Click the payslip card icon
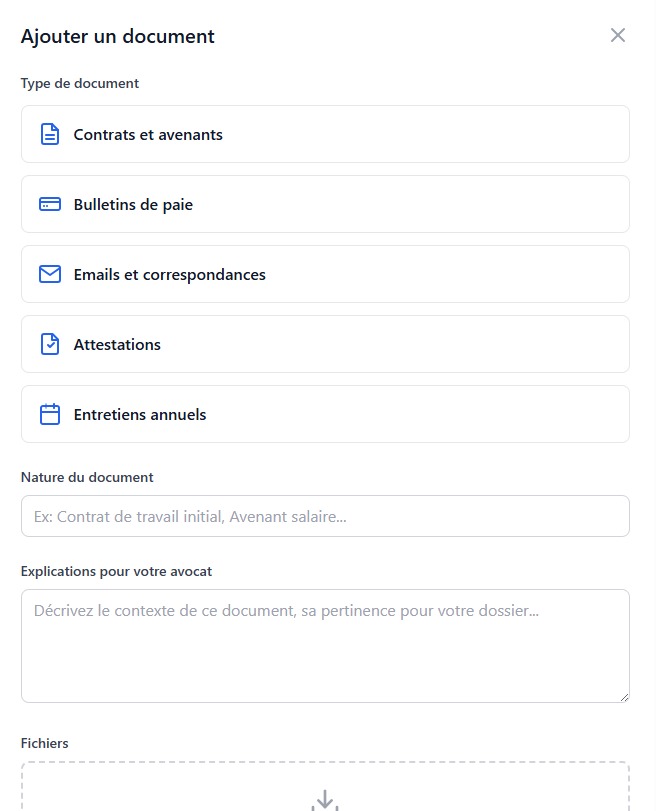Image resolution: width=656 pixels, height=811 pixels. (50, 204)
